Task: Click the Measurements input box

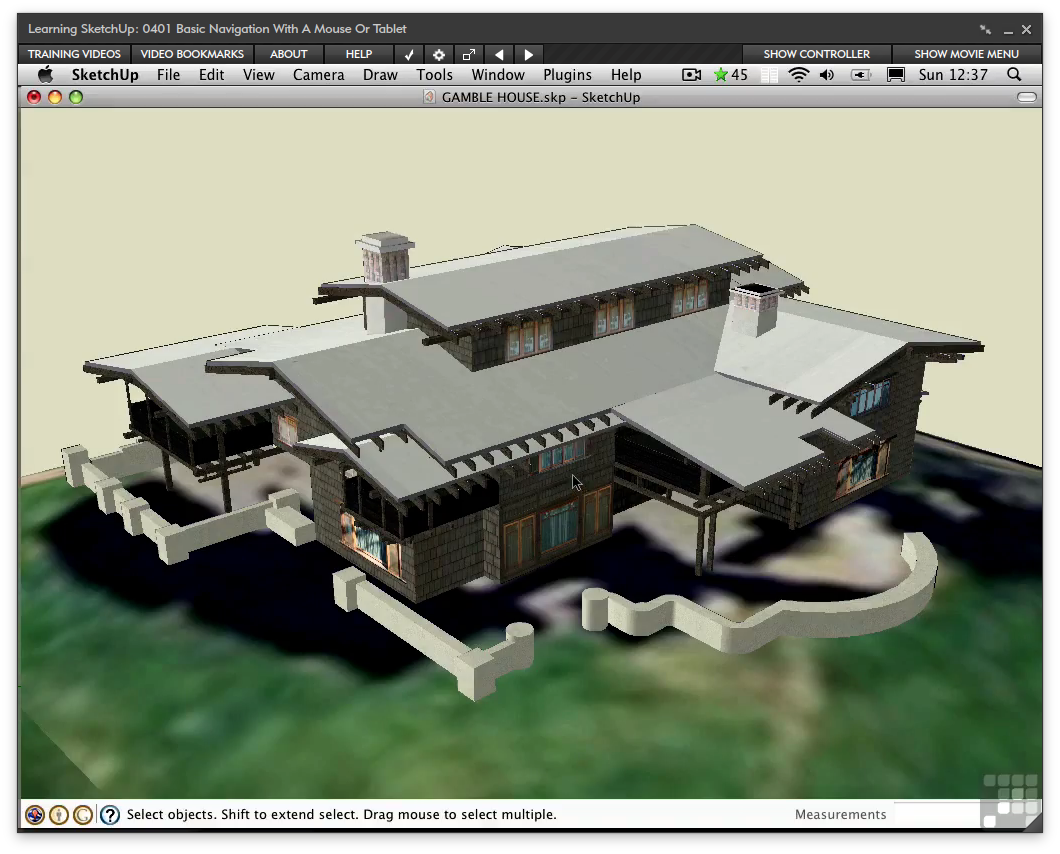Action: tap(937, 814)
